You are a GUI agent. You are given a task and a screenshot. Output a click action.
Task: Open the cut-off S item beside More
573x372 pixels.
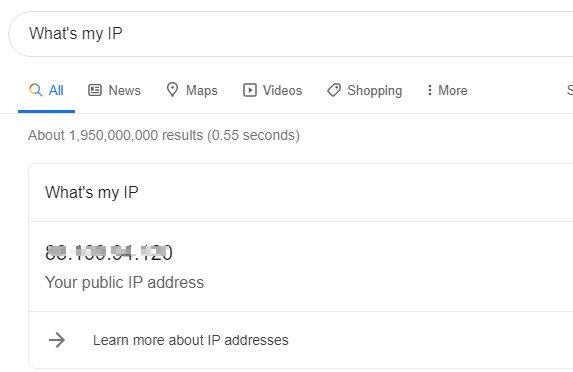570,90
